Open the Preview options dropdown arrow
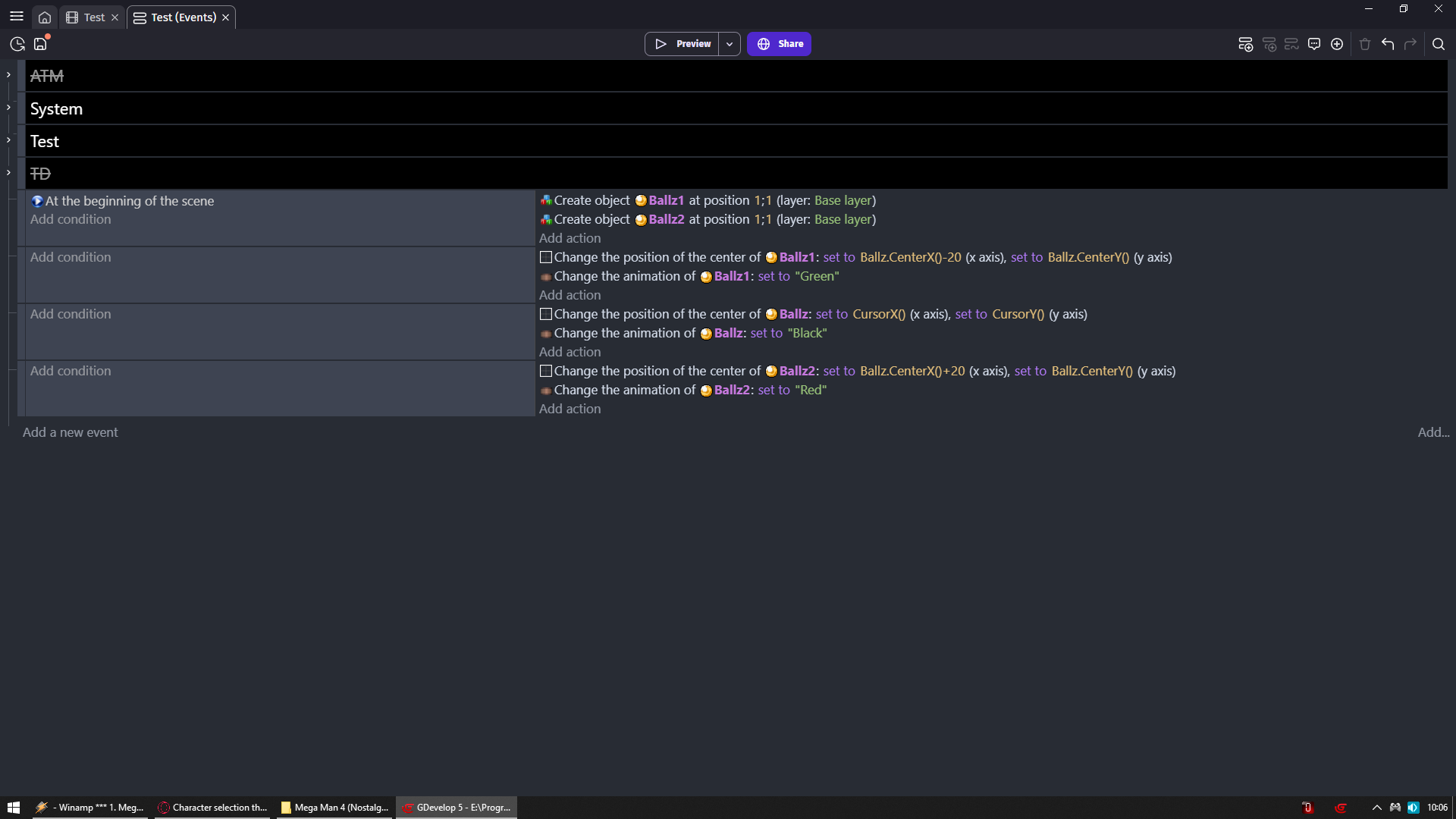 [730, 44]
